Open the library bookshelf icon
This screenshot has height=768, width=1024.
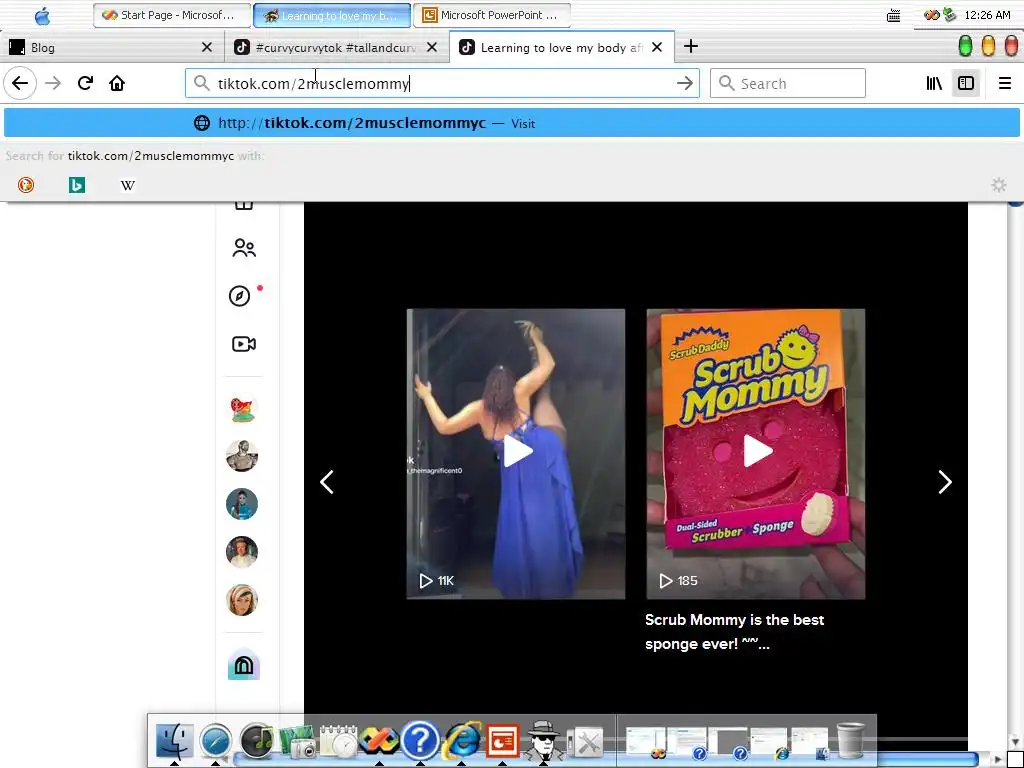pos(934,83)
